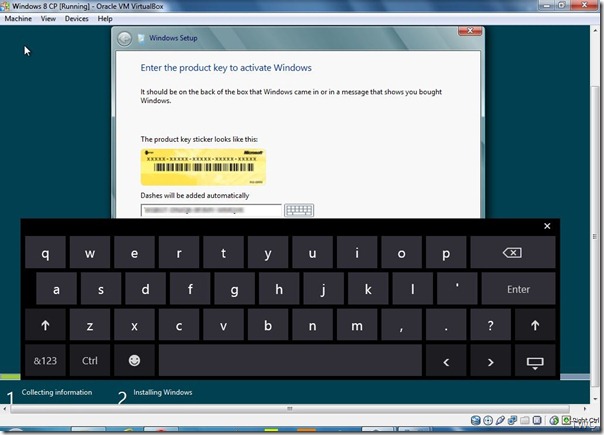Move cursor left with the < key

[x=446, y=361]
